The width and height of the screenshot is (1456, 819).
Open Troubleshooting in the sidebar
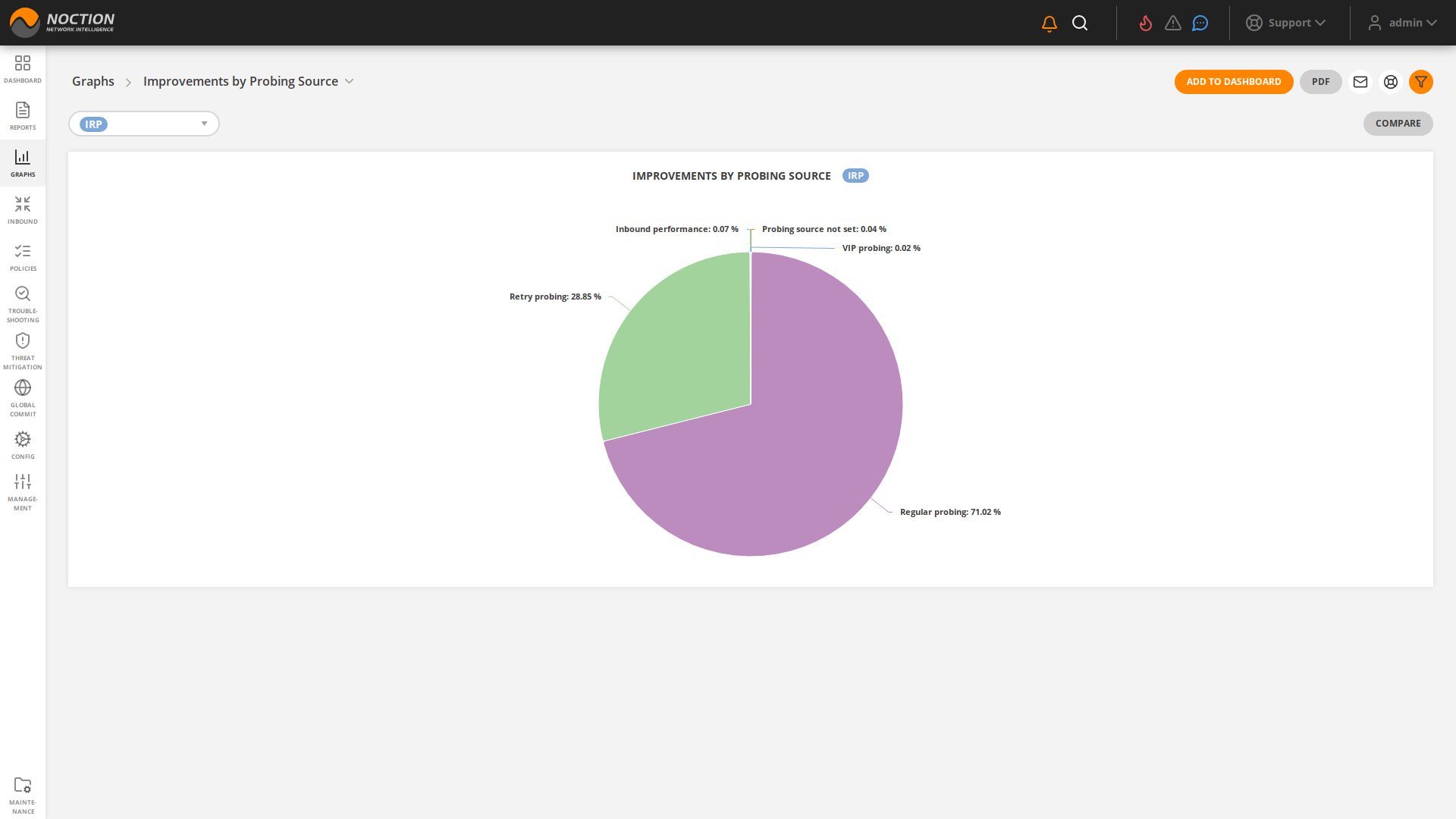(23, 304)
